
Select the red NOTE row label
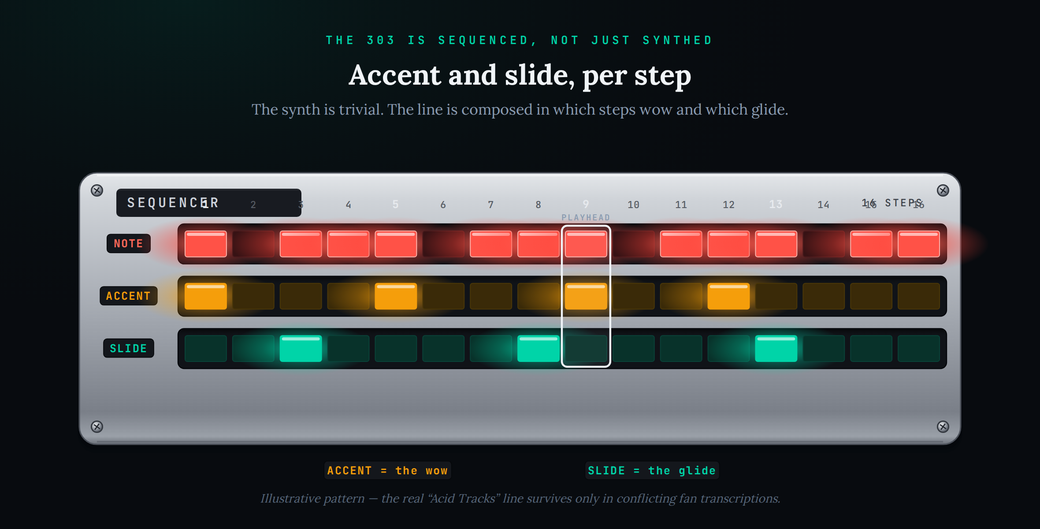(129, 243)
